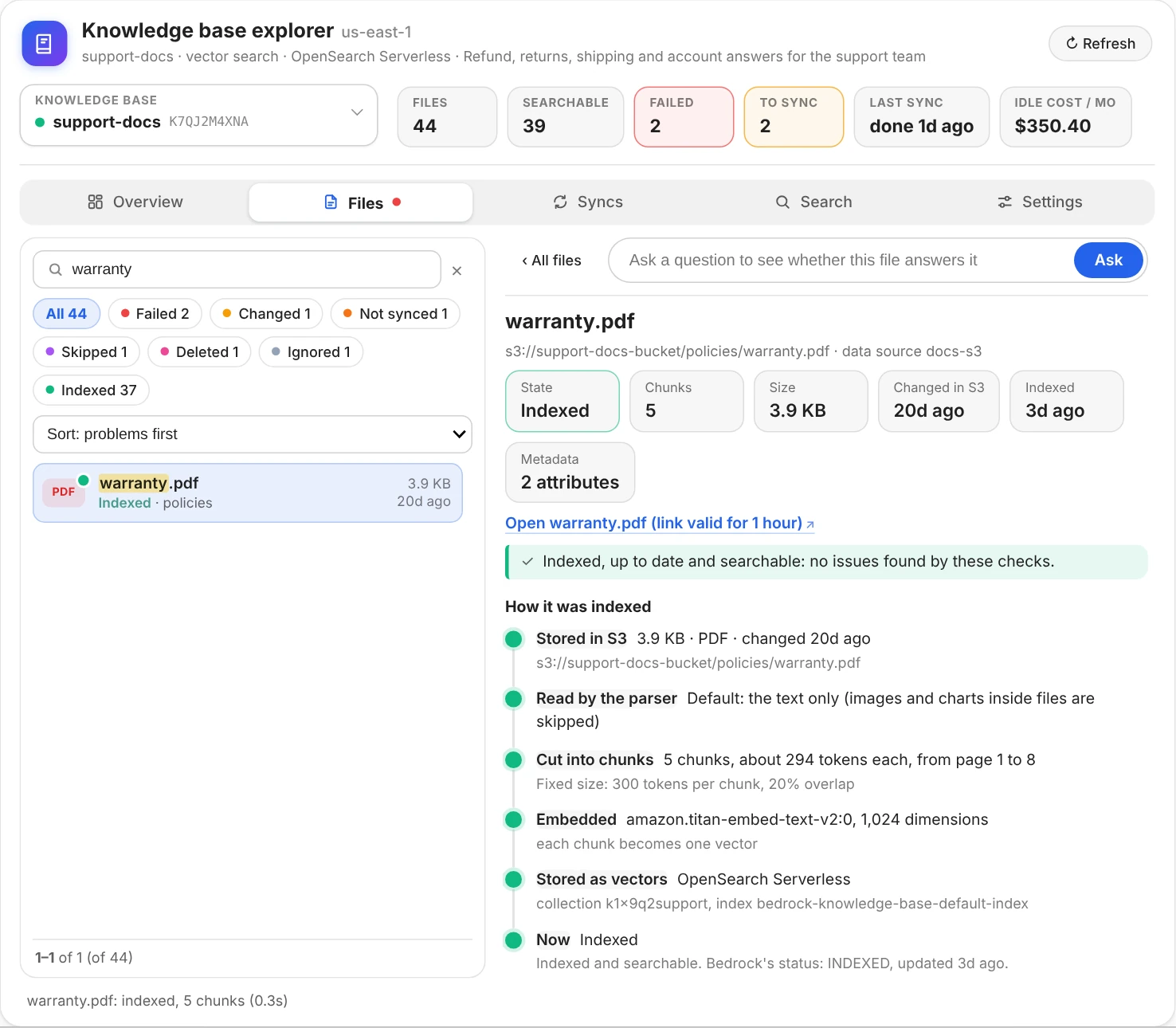Toggle the Ignored 1 filter chip
Screen dimensions: 1176x1028
pos(311,352)
